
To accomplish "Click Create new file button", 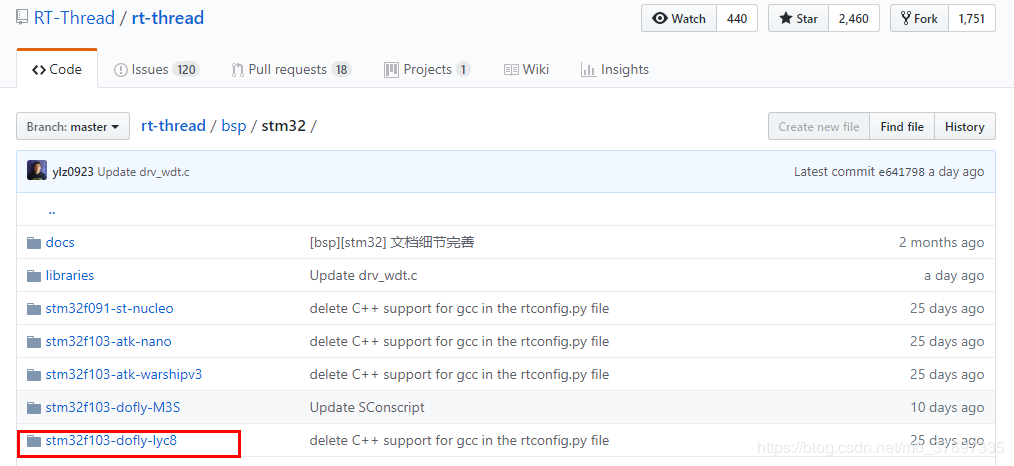I will [819, 127].
